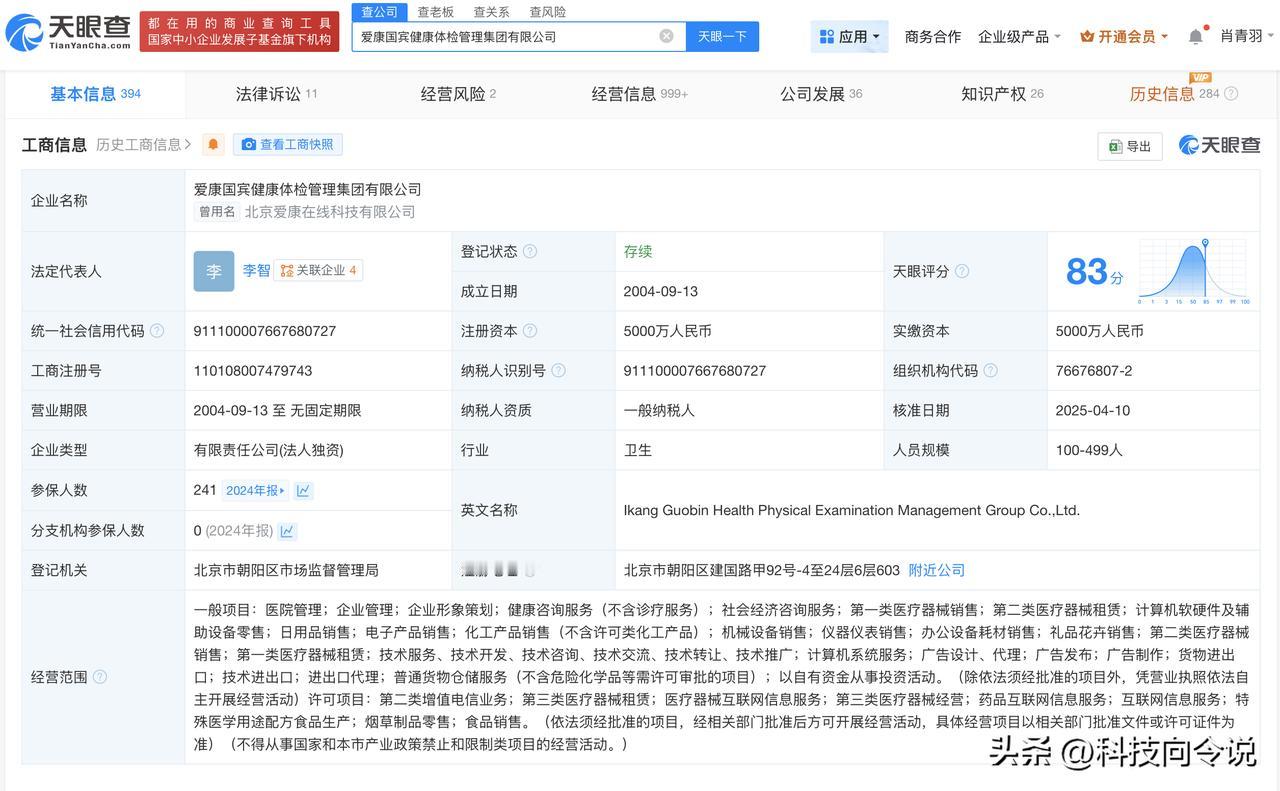This screenshot has height=791, width=1280.
Task: Open the 肖青羽 user account menu
Action: point(1247,37)
